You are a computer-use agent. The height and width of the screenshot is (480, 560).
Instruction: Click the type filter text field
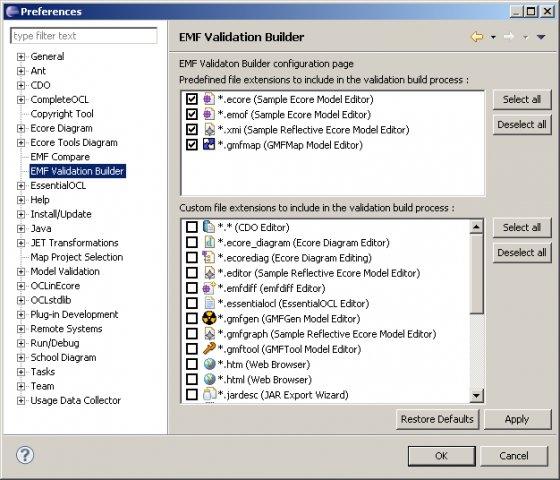[84, 36]
